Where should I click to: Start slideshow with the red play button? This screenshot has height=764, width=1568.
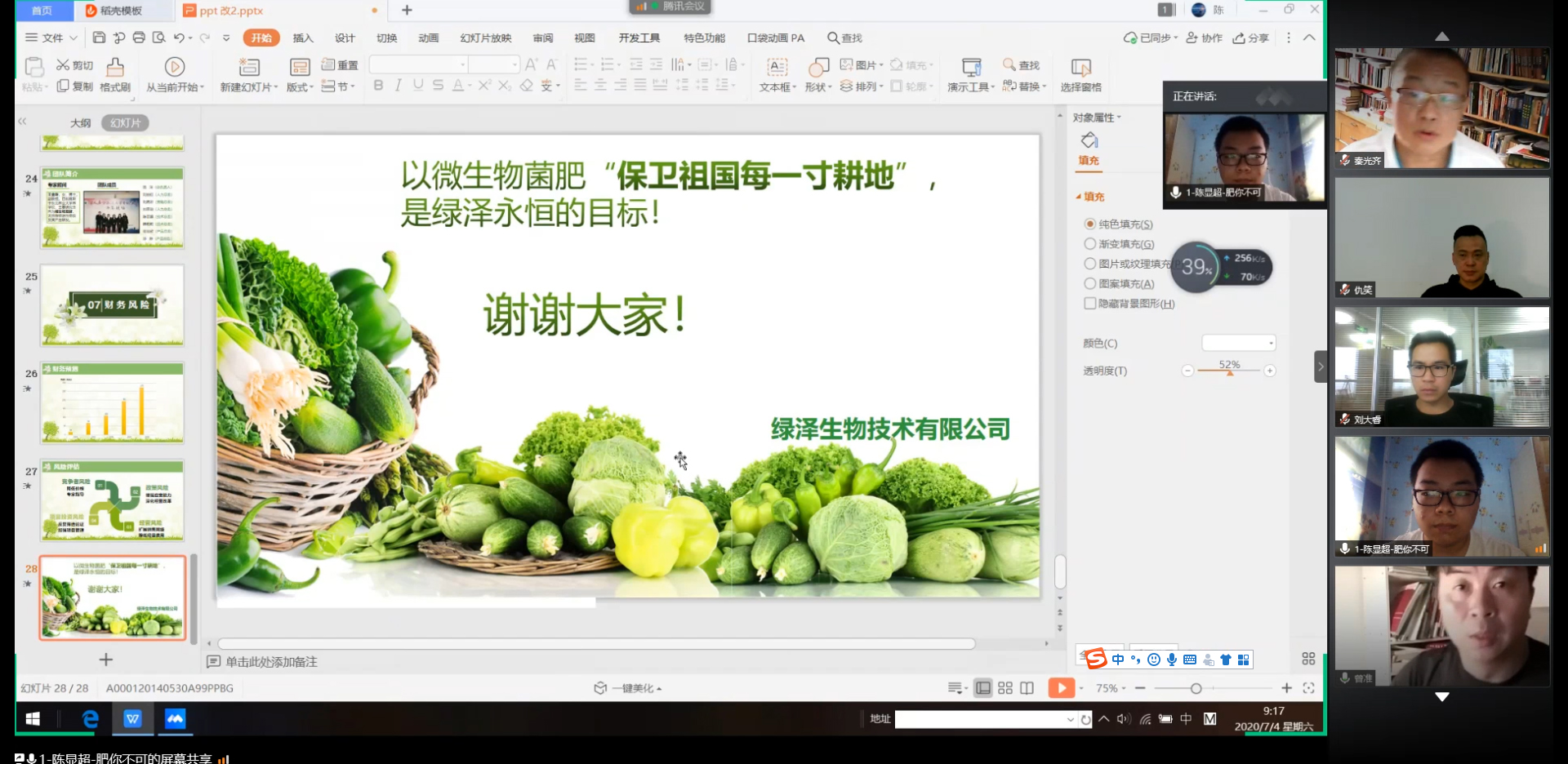point(1061,688)
